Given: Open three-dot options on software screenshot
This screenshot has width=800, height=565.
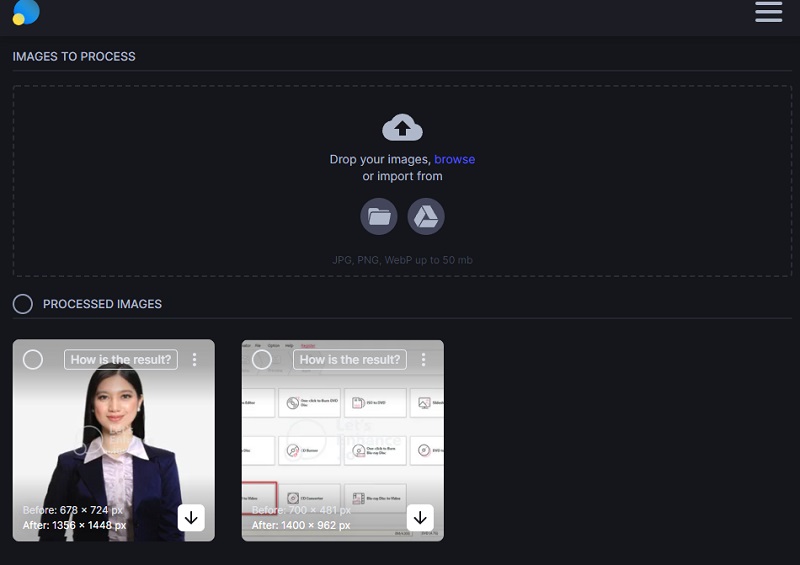Looking at the screenshot, I should [x=423, y=359].
